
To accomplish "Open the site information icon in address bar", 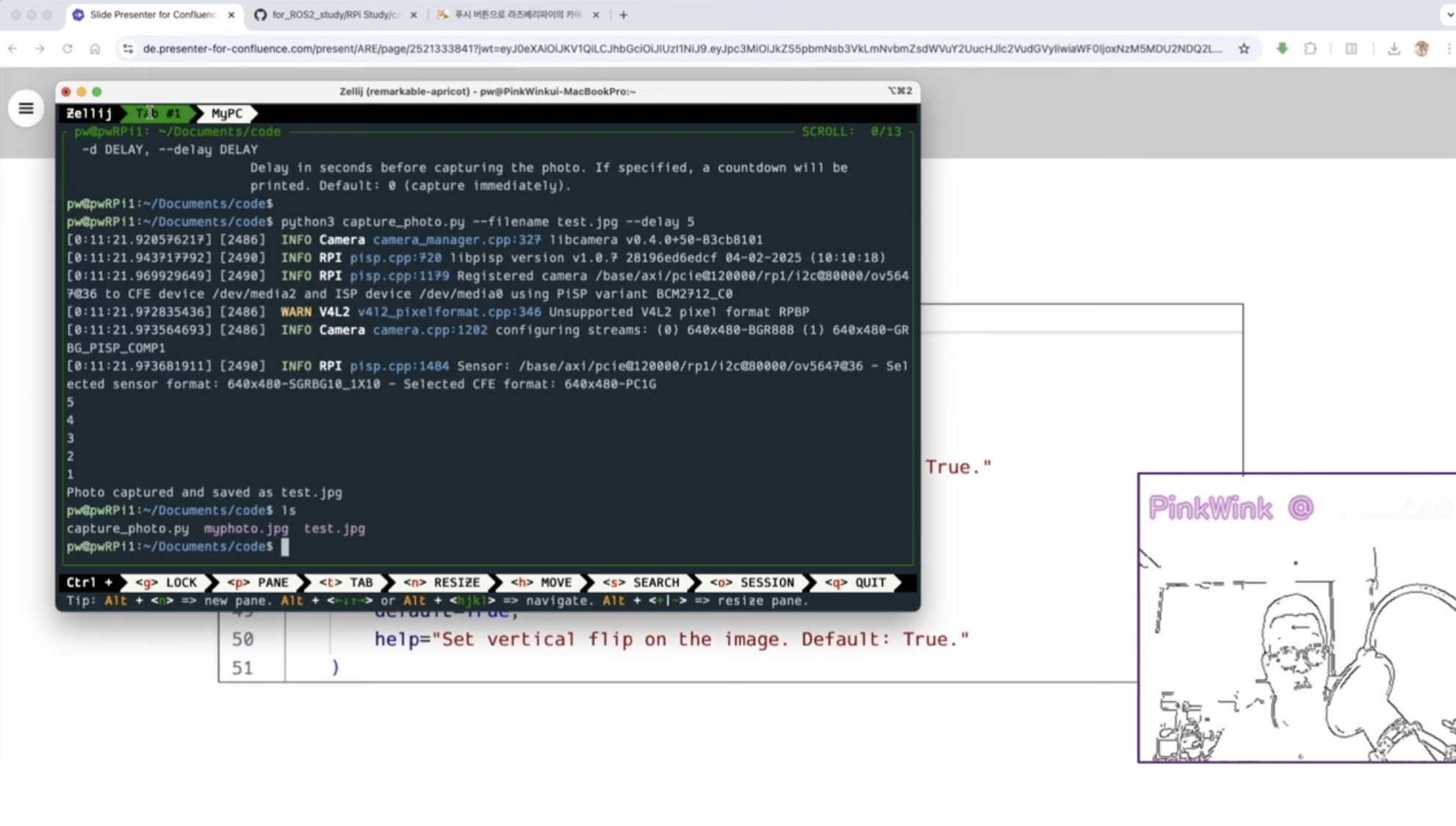I will tap(127, 49).
